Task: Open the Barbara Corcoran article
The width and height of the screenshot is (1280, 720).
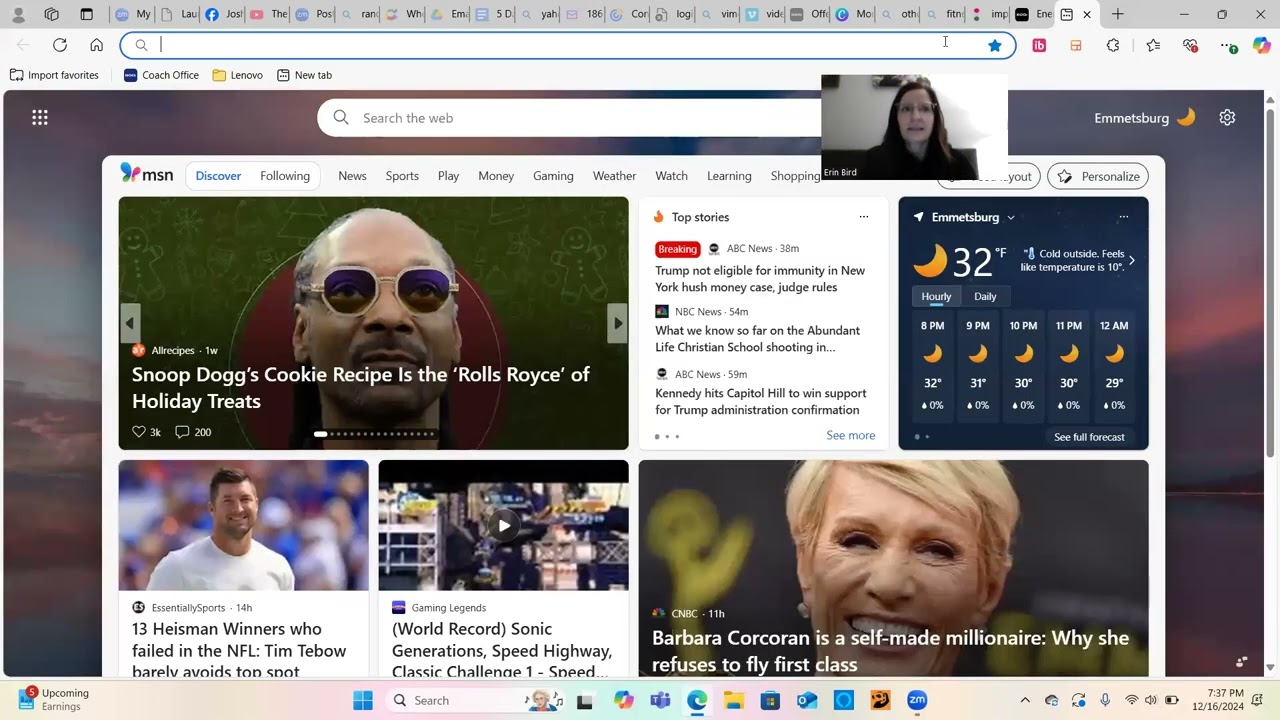Action: pyautogui.click(x=894, y=568)
